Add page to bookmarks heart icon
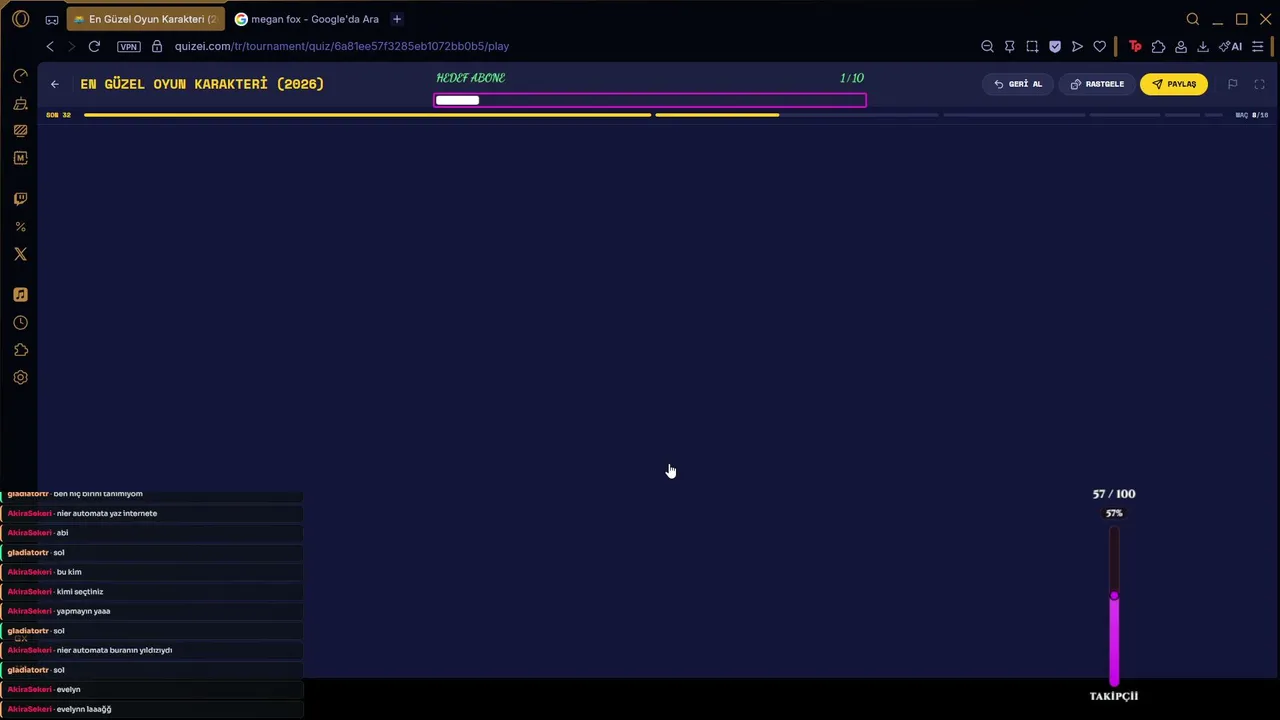Screen dimensions: 1280x720 point(1100,46)
